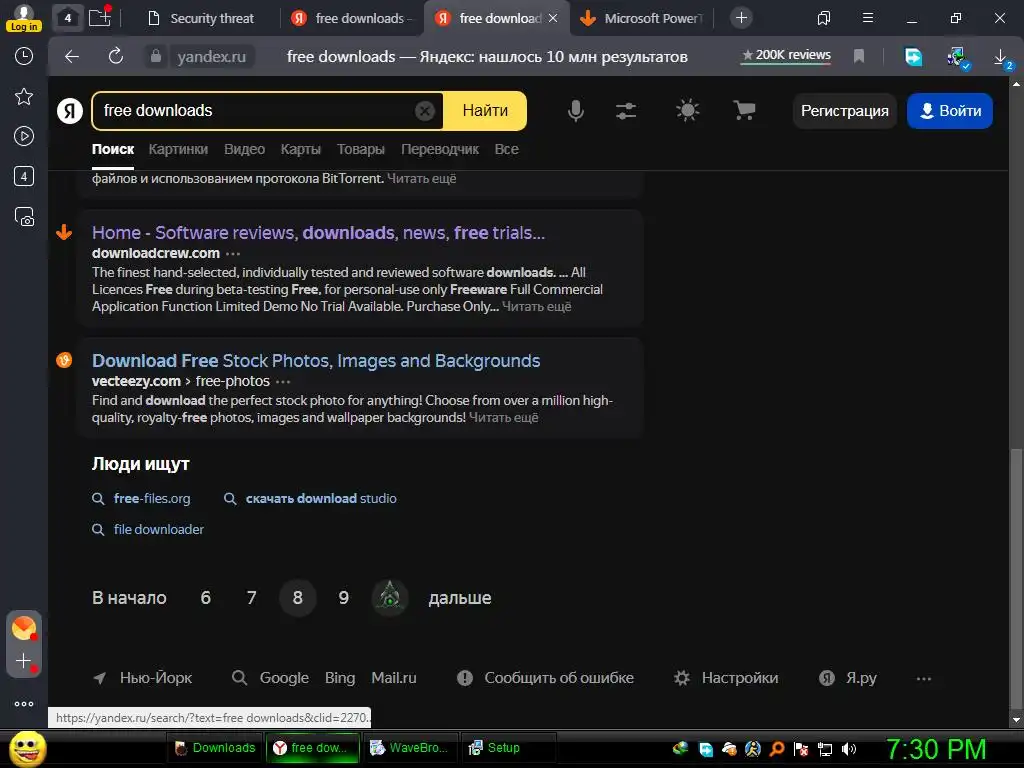This screenshot has height=768, width=1024.
Task: Open Downloads window from the taskbar
Action: click(x=215, y=748)
